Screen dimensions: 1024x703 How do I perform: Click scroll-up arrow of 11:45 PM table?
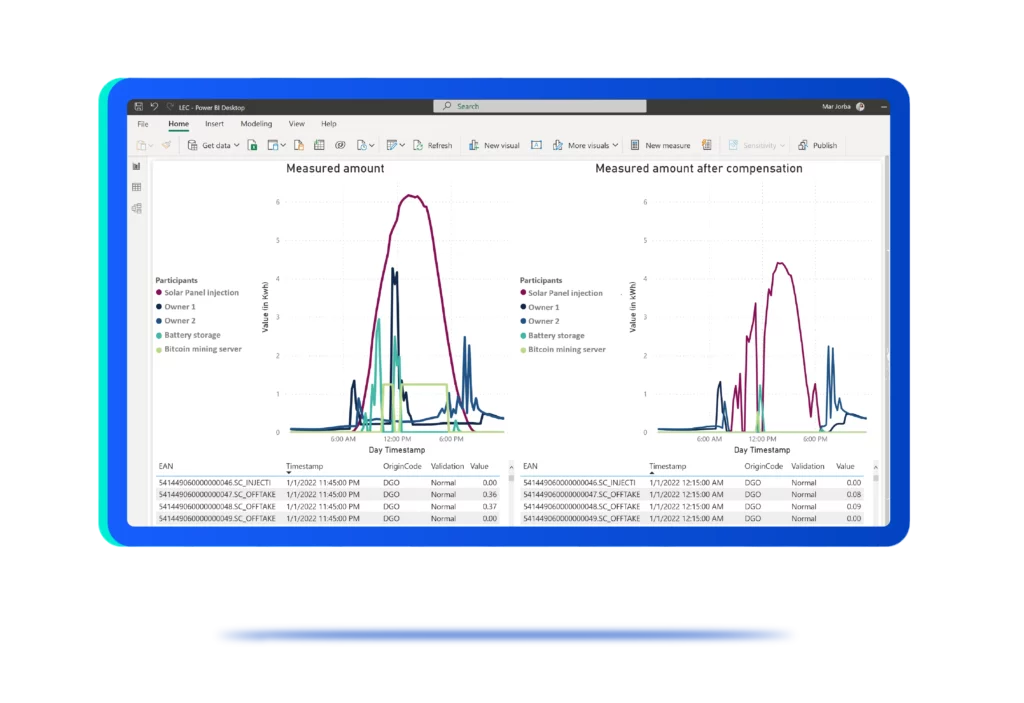[511, 467]
